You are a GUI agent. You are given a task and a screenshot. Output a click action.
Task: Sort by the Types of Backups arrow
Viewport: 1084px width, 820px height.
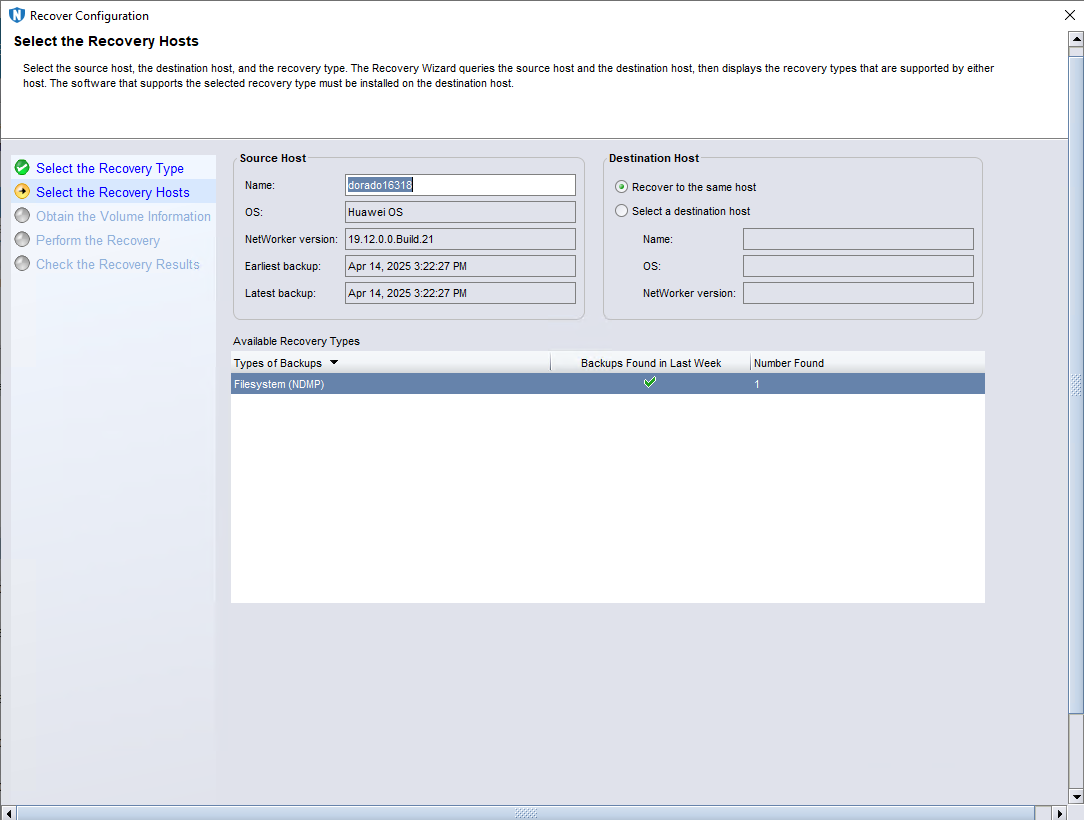(334, 362)
